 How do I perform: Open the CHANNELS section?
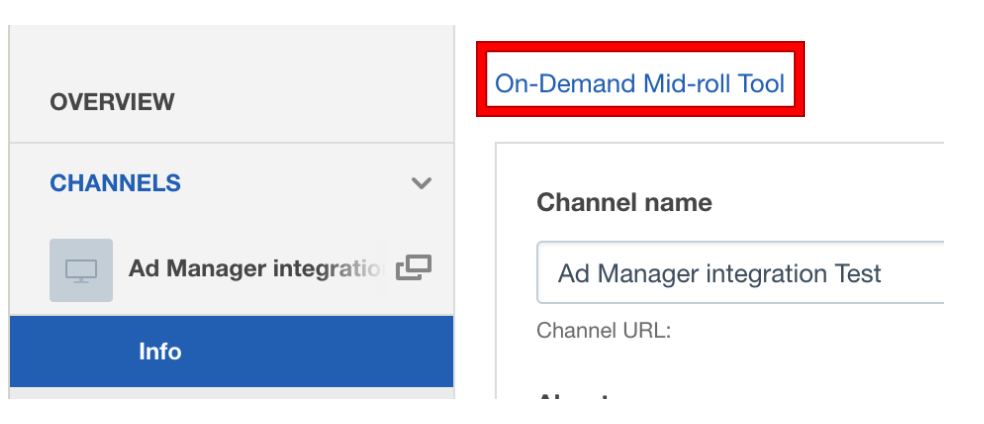pos(115,183)
